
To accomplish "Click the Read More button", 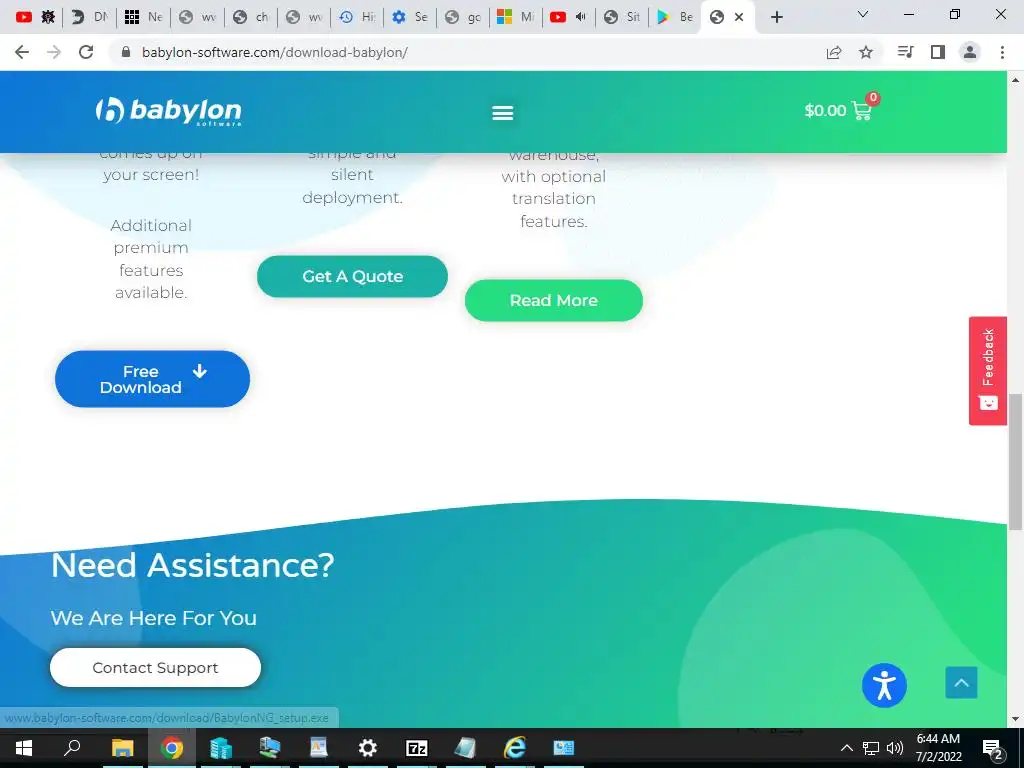I will 553,300.
